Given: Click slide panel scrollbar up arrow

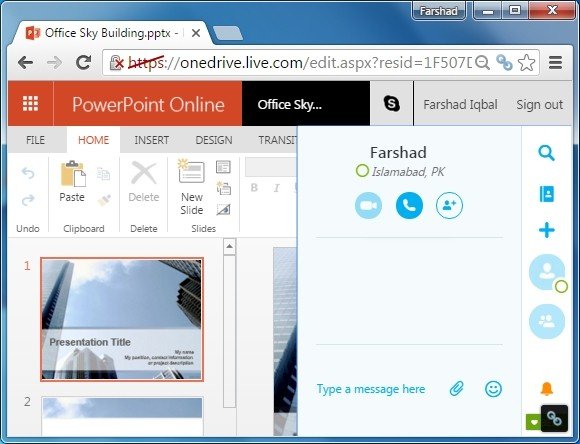Looking at the screenshot, I should [229, 246].
